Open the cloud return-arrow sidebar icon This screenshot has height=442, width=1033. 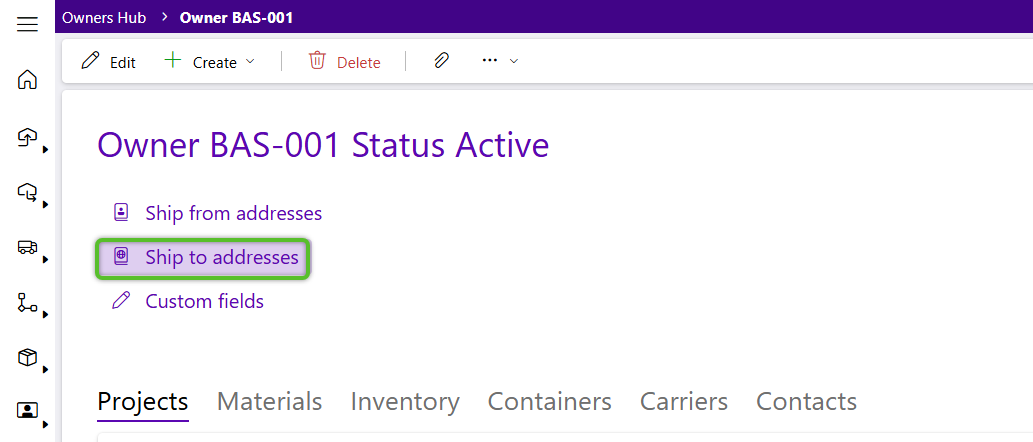pyautogui.click(x=27, y=192)
